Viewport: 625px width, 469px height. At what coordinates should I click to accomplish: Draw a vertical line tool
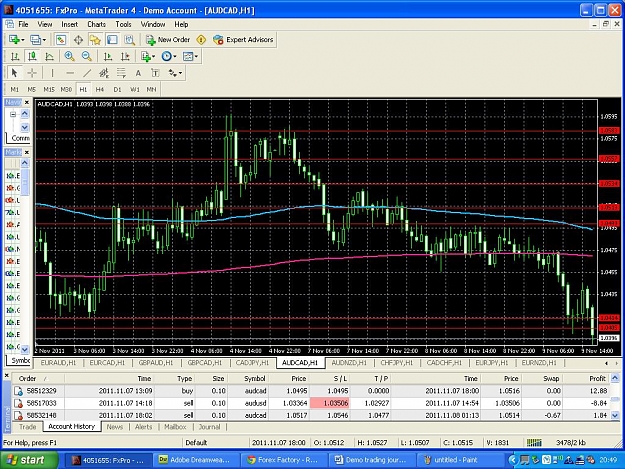coord(52,73)
